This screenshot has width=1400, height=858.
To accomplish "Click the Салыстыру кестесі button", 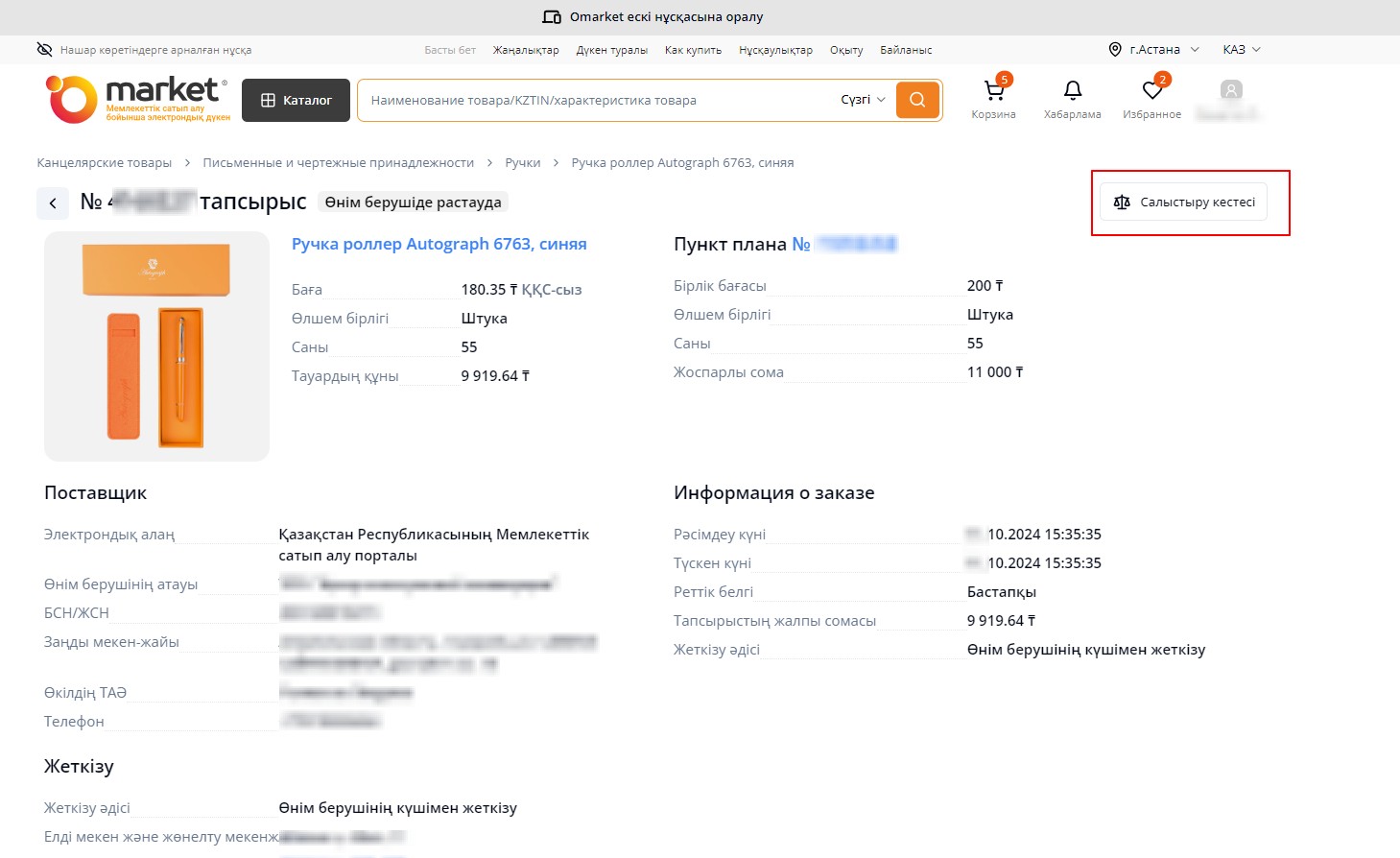I will (1183, 203).
